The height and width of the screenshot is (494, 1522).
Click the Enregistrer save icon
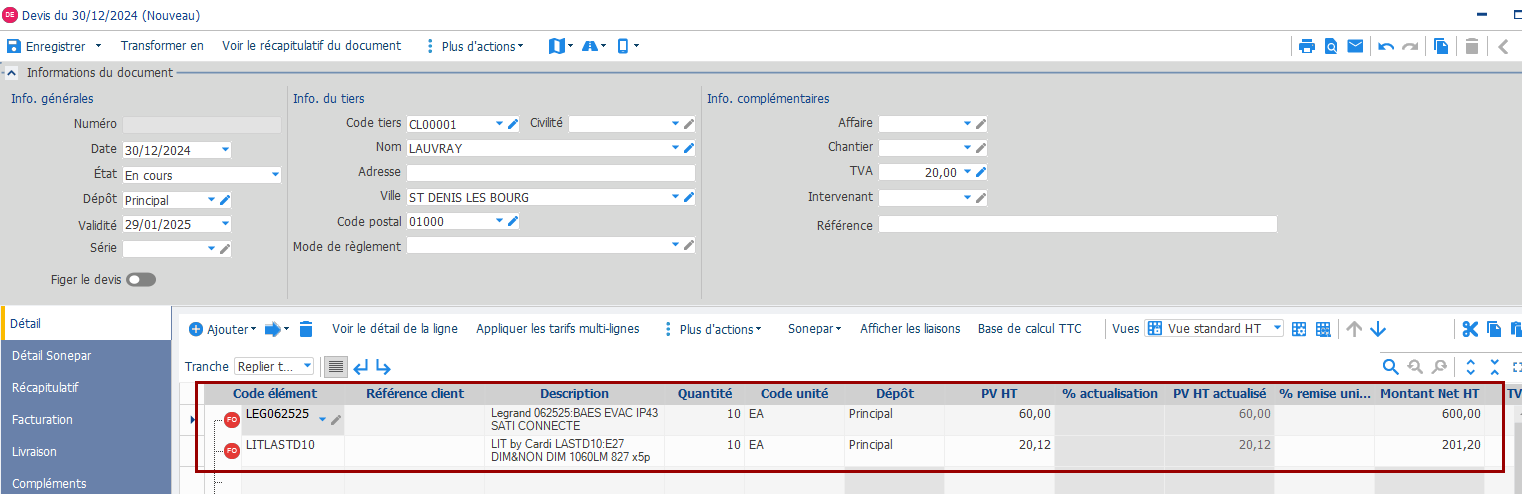[14, 46]
